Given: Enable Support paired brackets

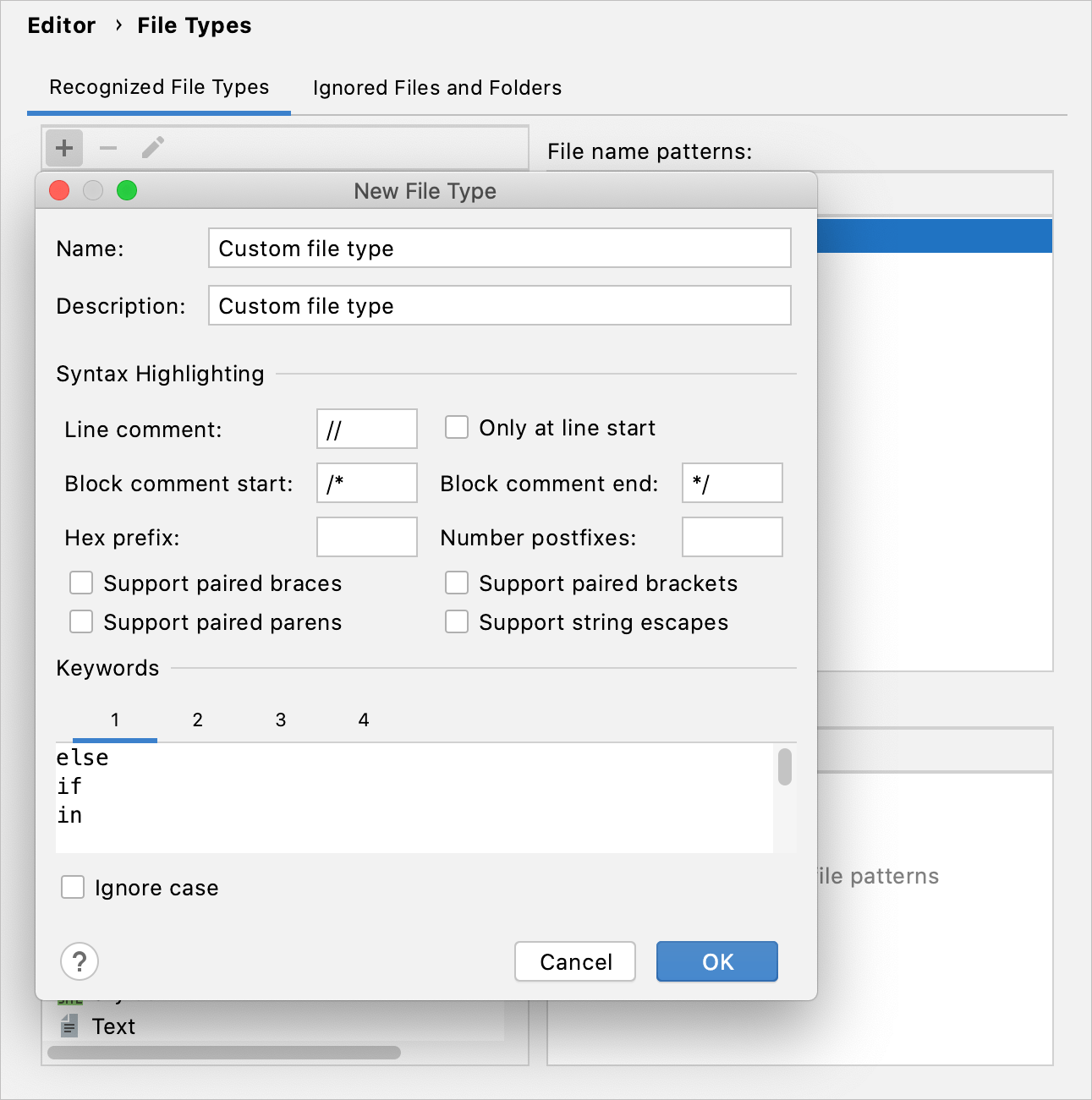Looking at the screenshot, I should (x=457, y=583).
